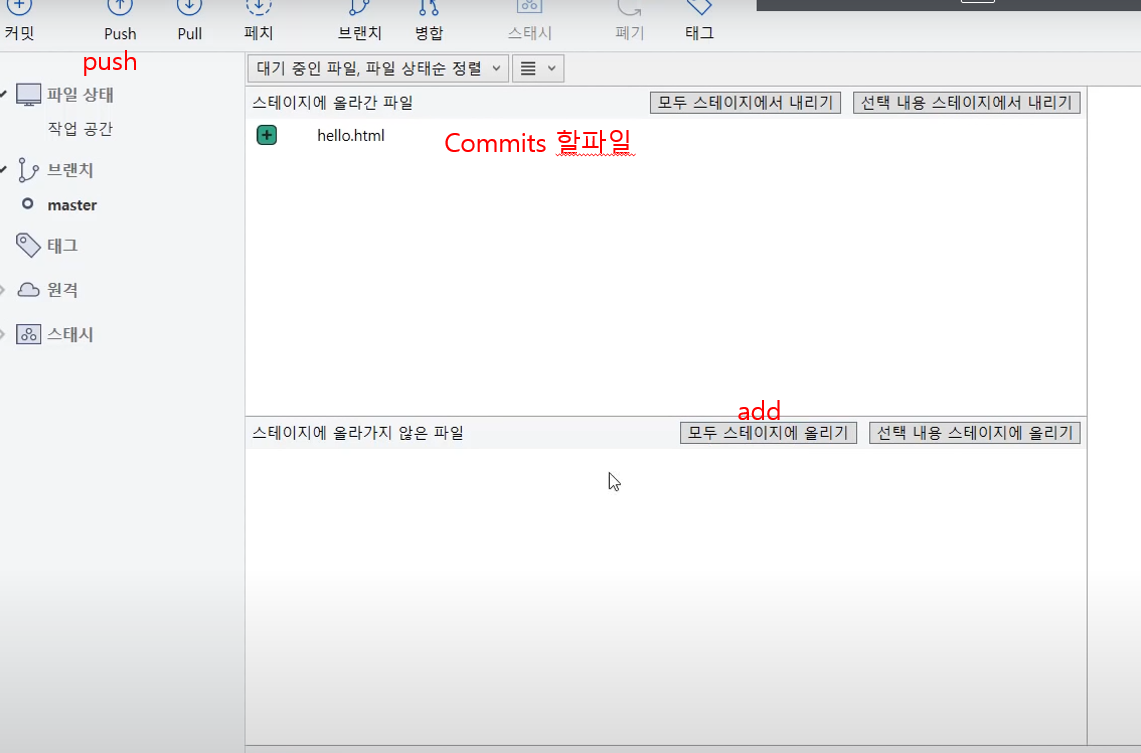Click the Push toolbar button
The height and width of the screenshot is (753, 1141).
tap(120, 20)
